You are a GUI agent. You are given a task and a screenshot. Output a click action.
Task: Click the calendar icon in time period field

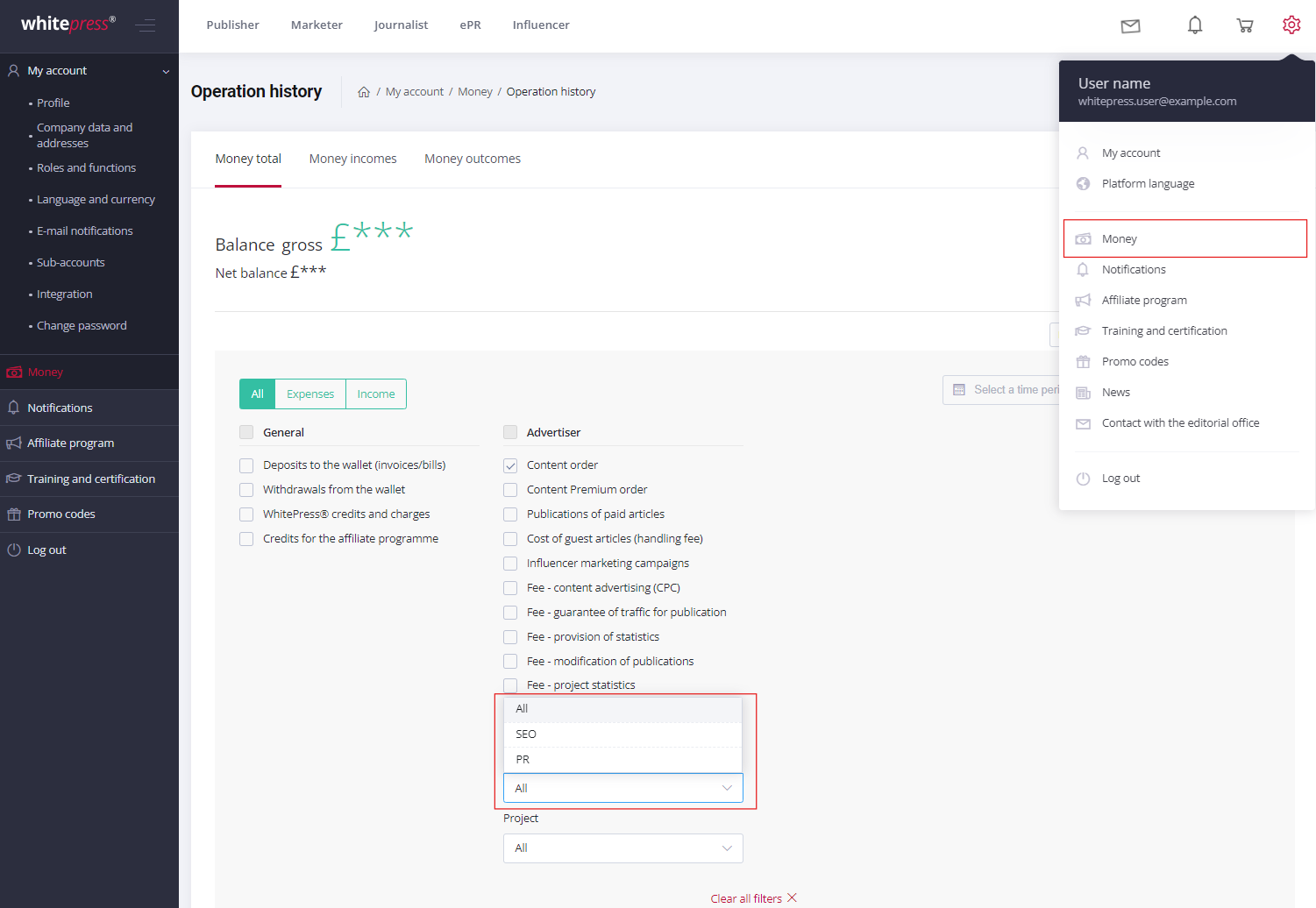(x=959, y=390)
